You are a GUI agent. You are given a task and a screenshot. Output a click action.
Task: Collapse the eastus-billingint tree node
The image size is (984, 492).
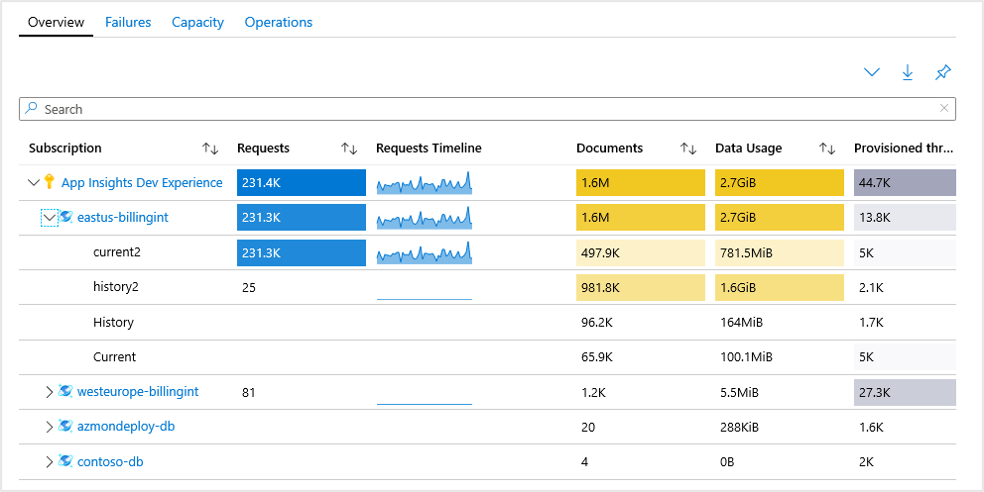(49, 217)
